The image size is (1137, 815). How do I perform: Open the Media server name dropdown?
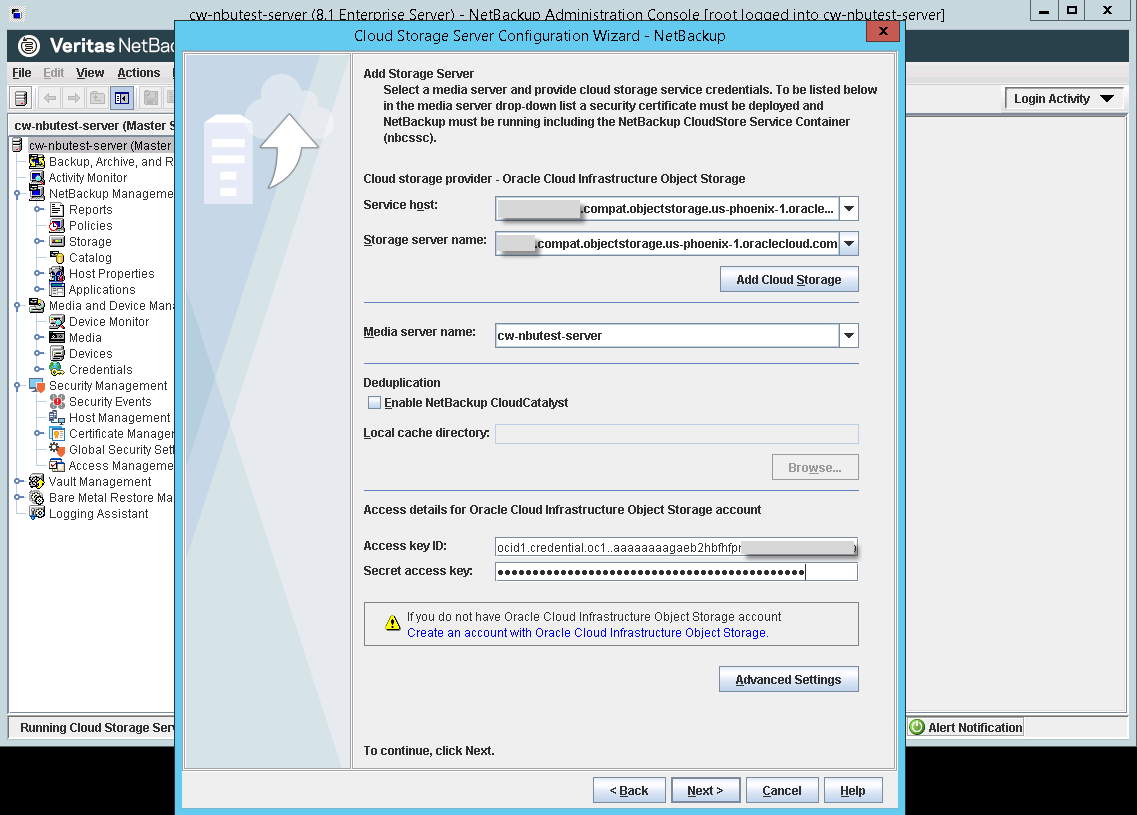[848, 335]
